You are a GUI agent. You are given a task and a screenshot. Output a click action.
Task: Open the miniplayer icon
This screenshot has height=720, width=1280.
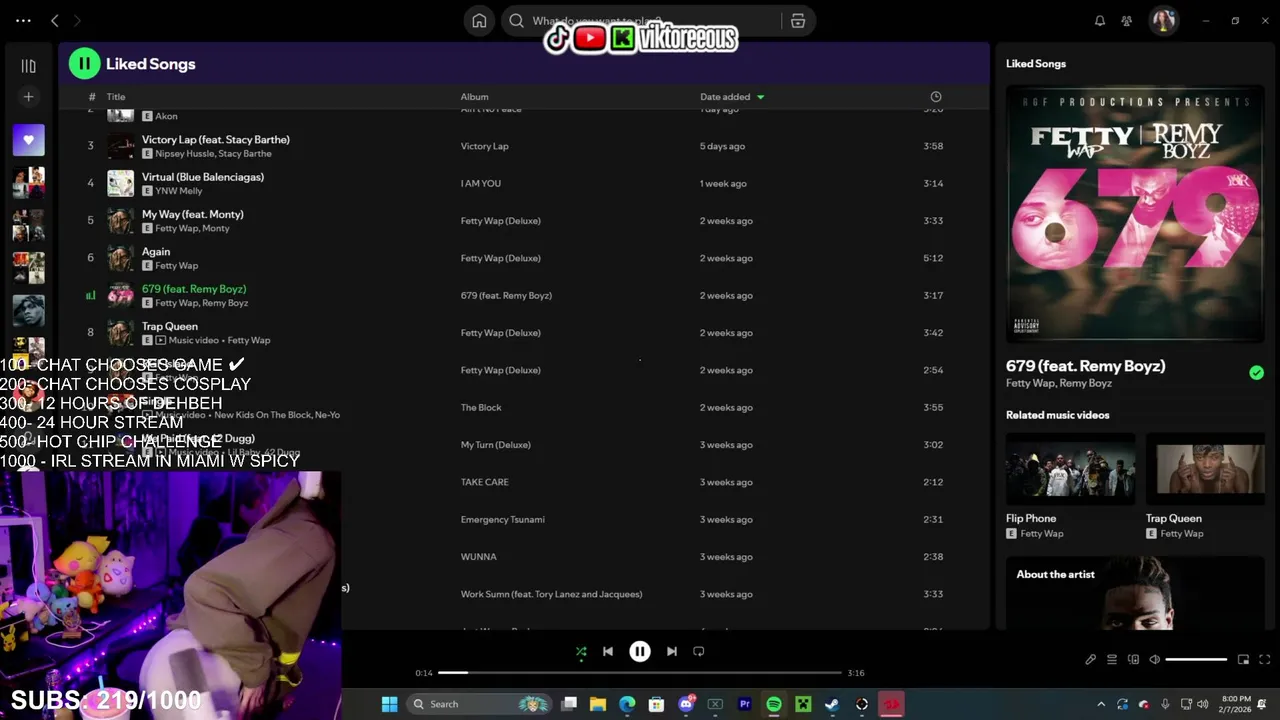[1243, 659]
